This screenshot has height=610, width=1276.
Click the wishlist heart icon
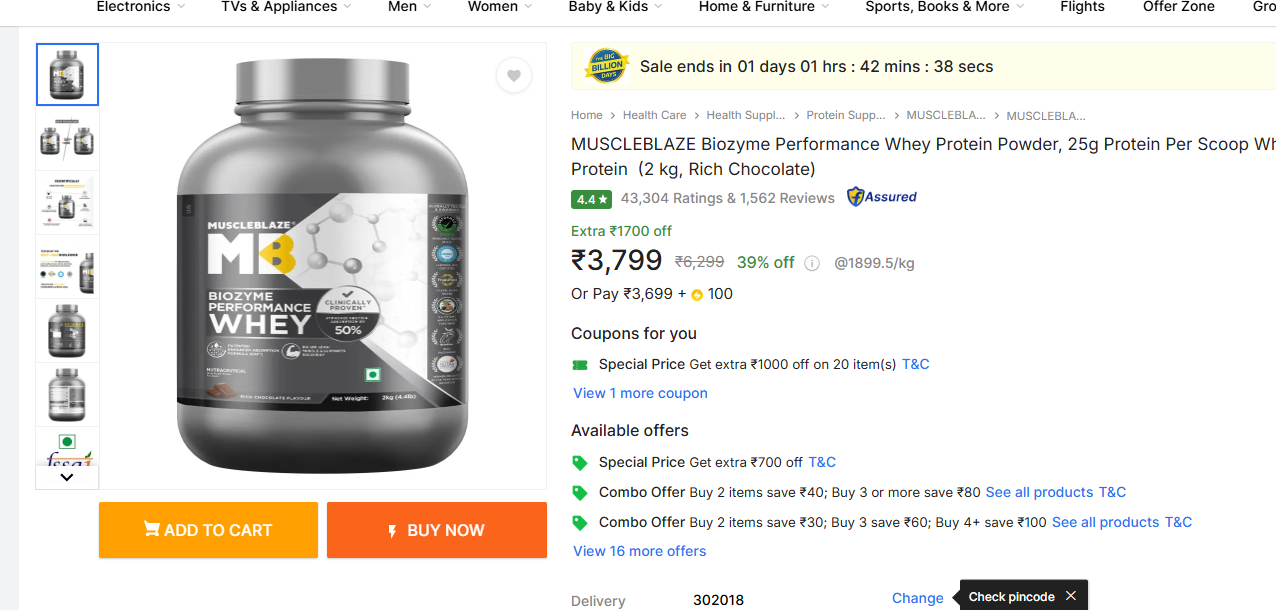coord(513,76)
